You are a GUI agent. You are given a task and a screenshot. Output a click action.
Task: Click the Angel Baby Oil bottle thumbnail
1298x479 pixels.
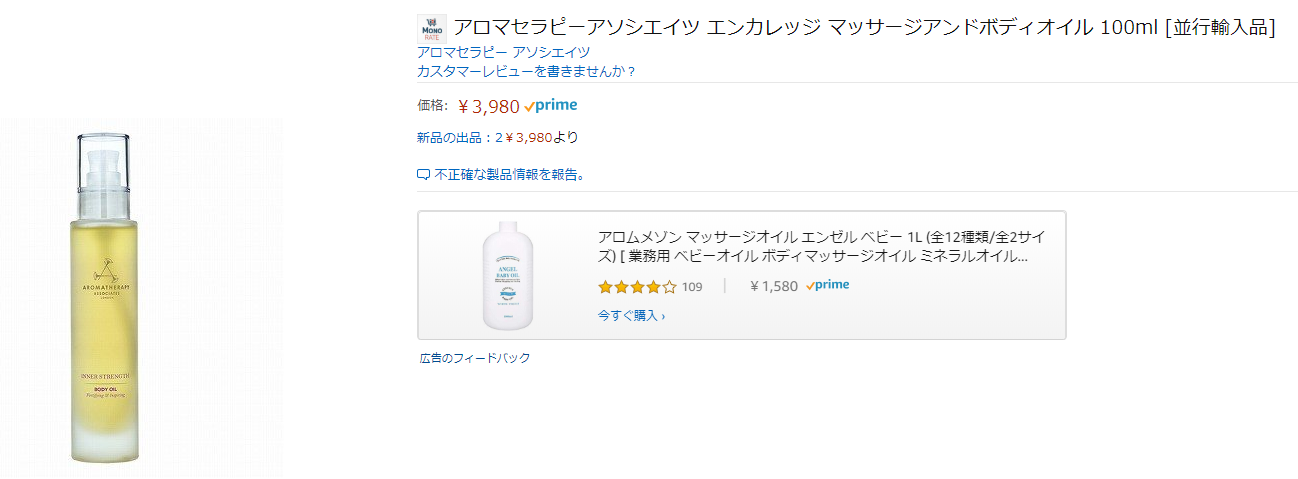(508, 276)
